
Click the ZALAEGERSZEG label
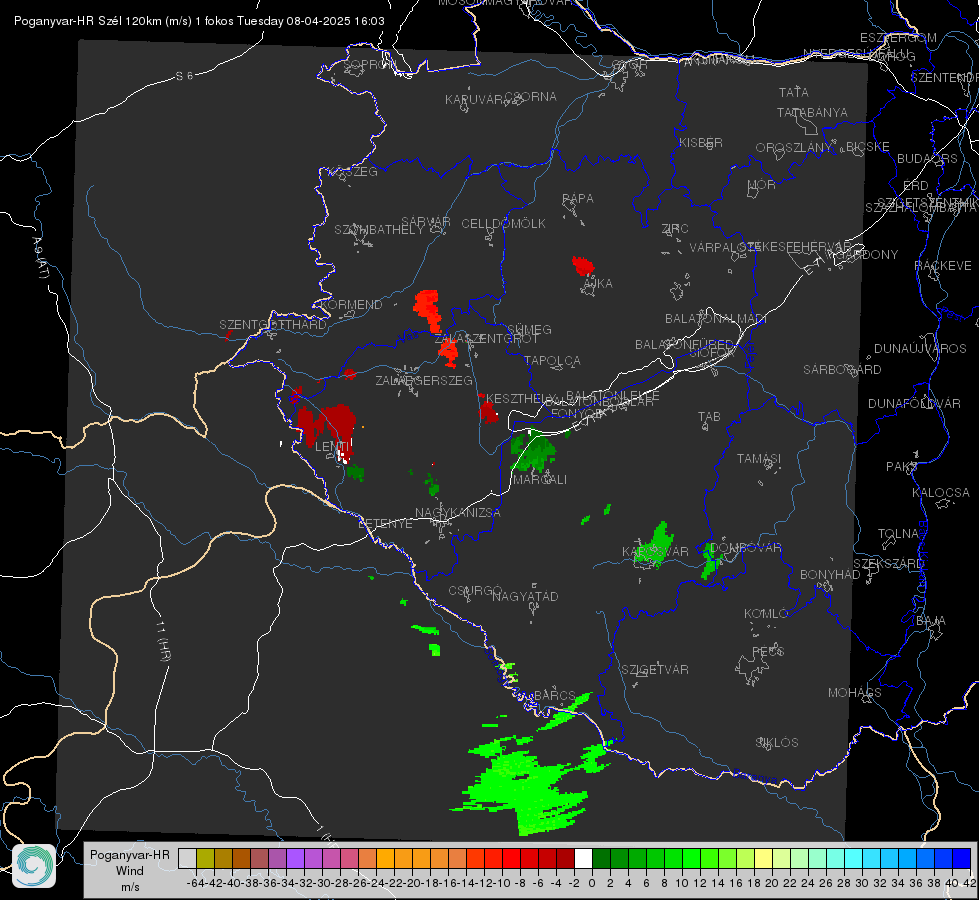[424, 381]
